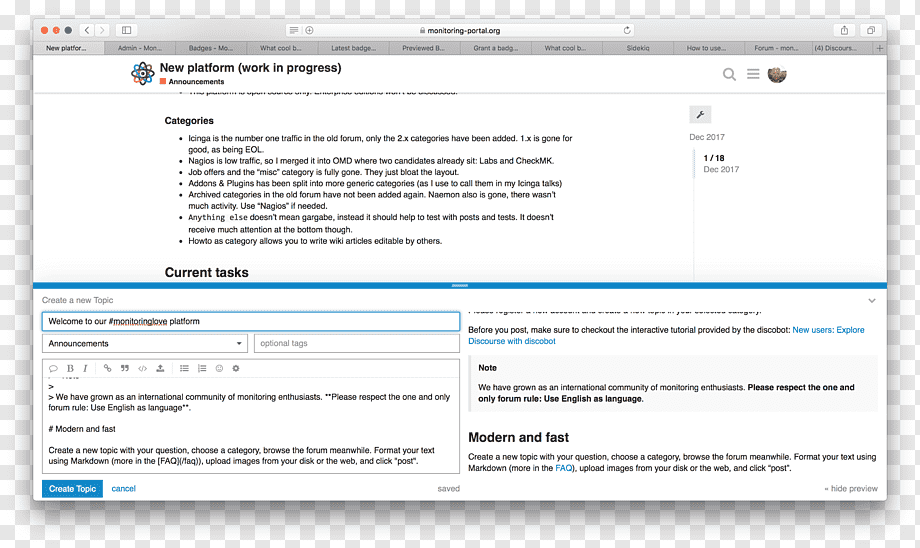Go forward with Safari forward arrow
Image resolution: width=920 pixels, height=548 pixels.
point(102,30)
